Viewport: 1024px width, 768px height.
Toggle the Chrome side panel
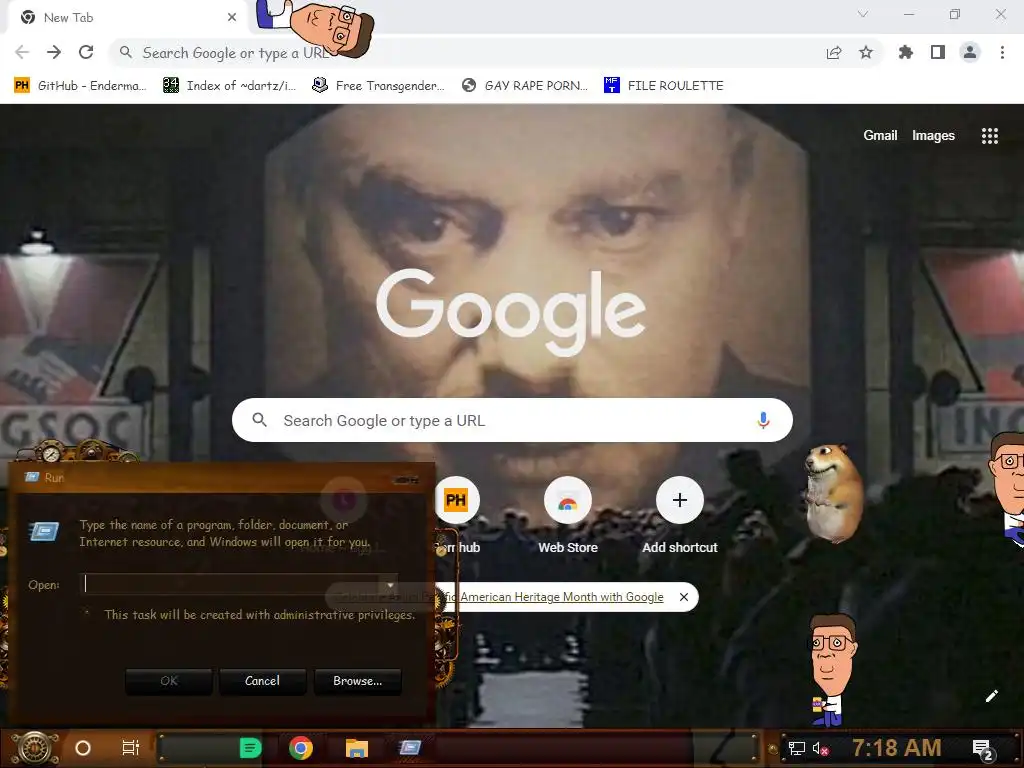tap(938, 52)
